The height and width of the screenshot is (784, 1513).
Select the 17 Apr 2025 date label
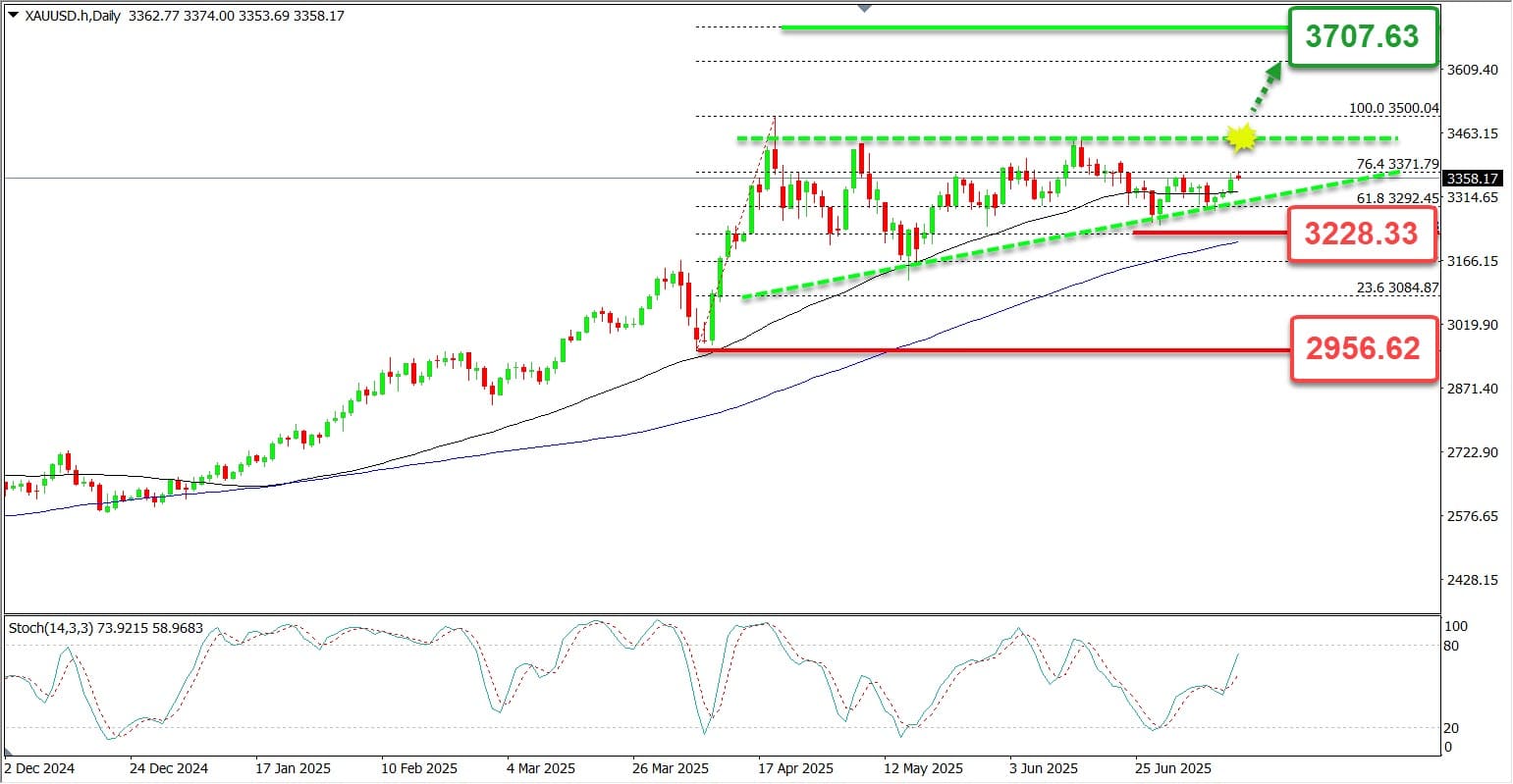(x=797, y=768)
